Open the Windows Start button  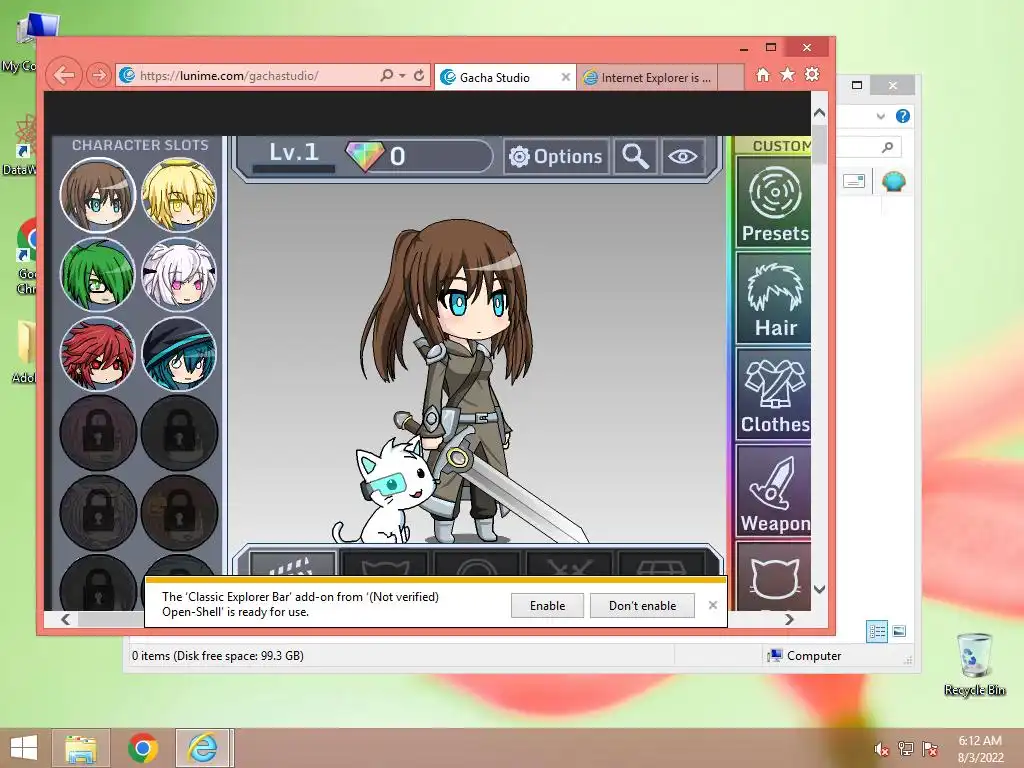coord(24,748)
